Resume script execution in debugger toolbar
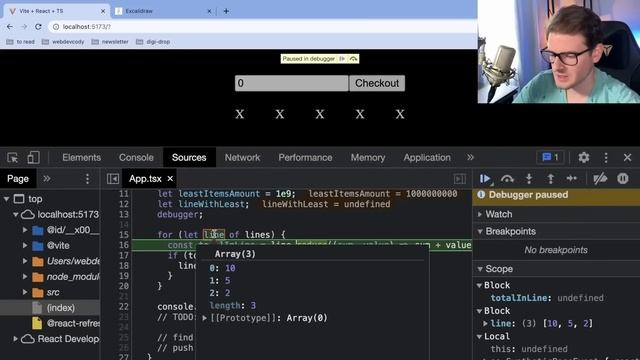Image resolution: width=640 pixels, height=360 pixels. click(x=486, y=179)
